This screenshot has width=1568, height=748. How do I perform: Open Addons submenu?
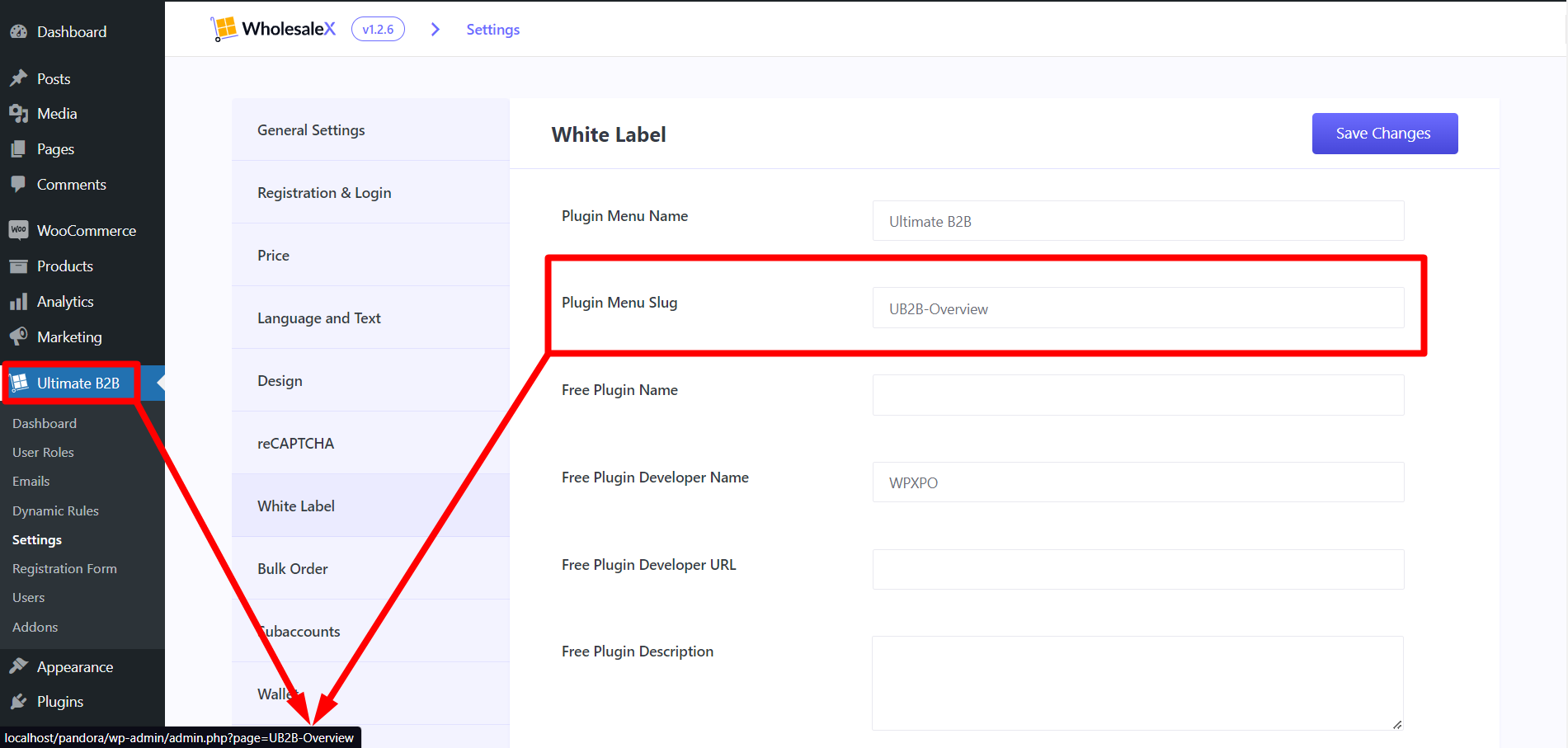(x=35, y=627)
